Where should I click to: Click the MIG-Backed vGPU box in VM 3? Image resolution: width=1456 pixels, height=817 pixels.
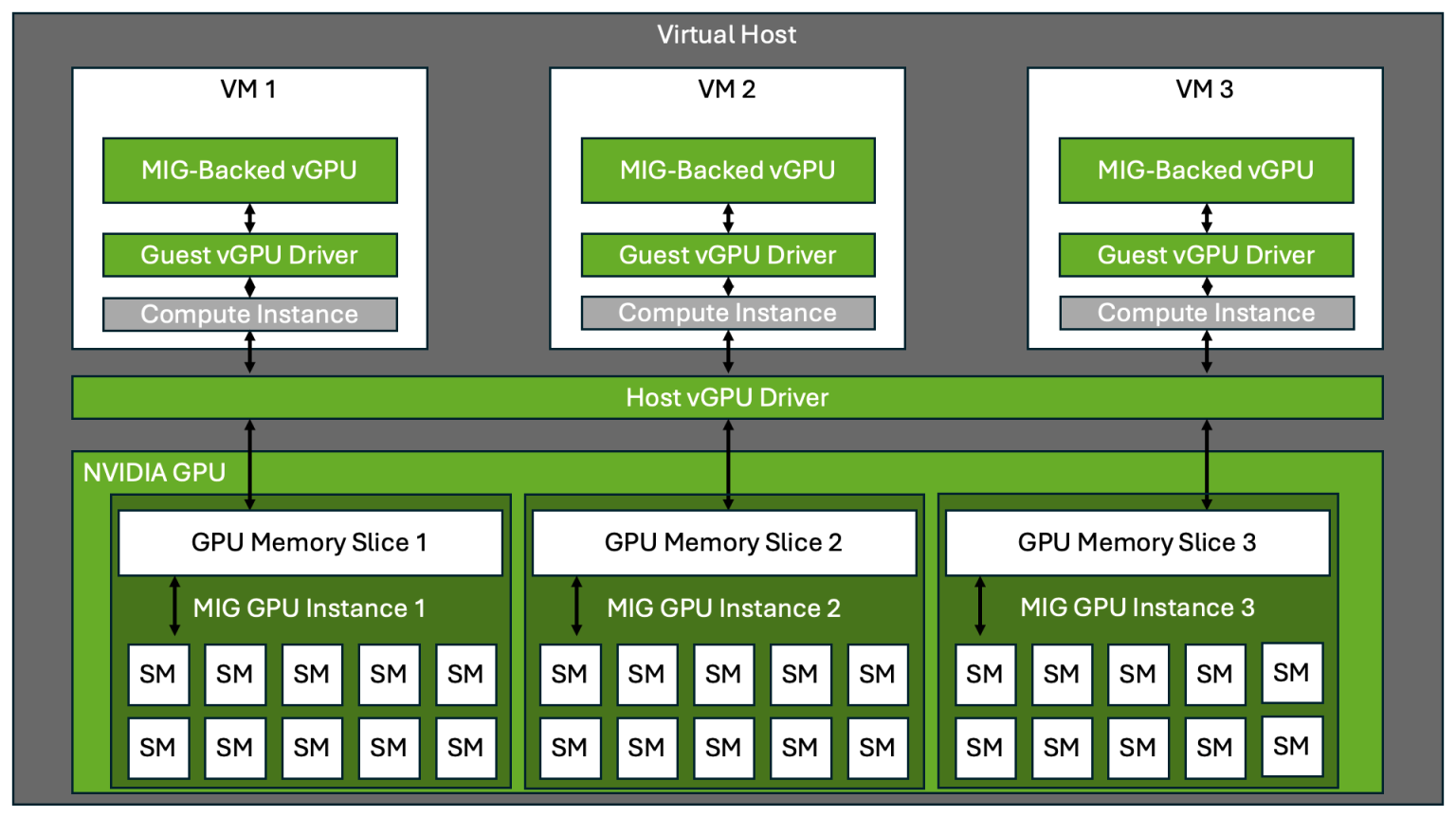pos(1206,171)
